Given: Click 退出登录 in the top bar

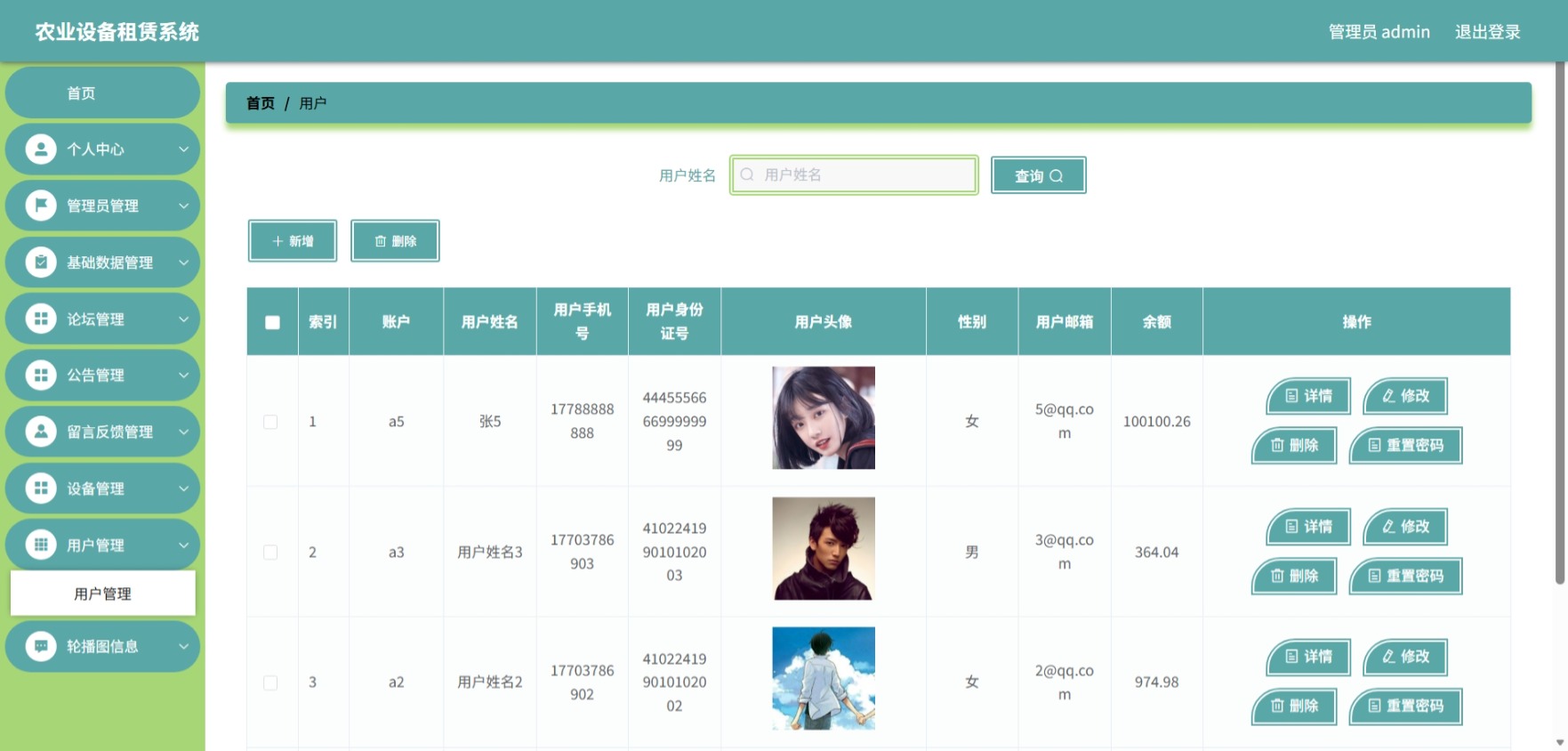Looking at the screenshot, I should [1487, 32].
